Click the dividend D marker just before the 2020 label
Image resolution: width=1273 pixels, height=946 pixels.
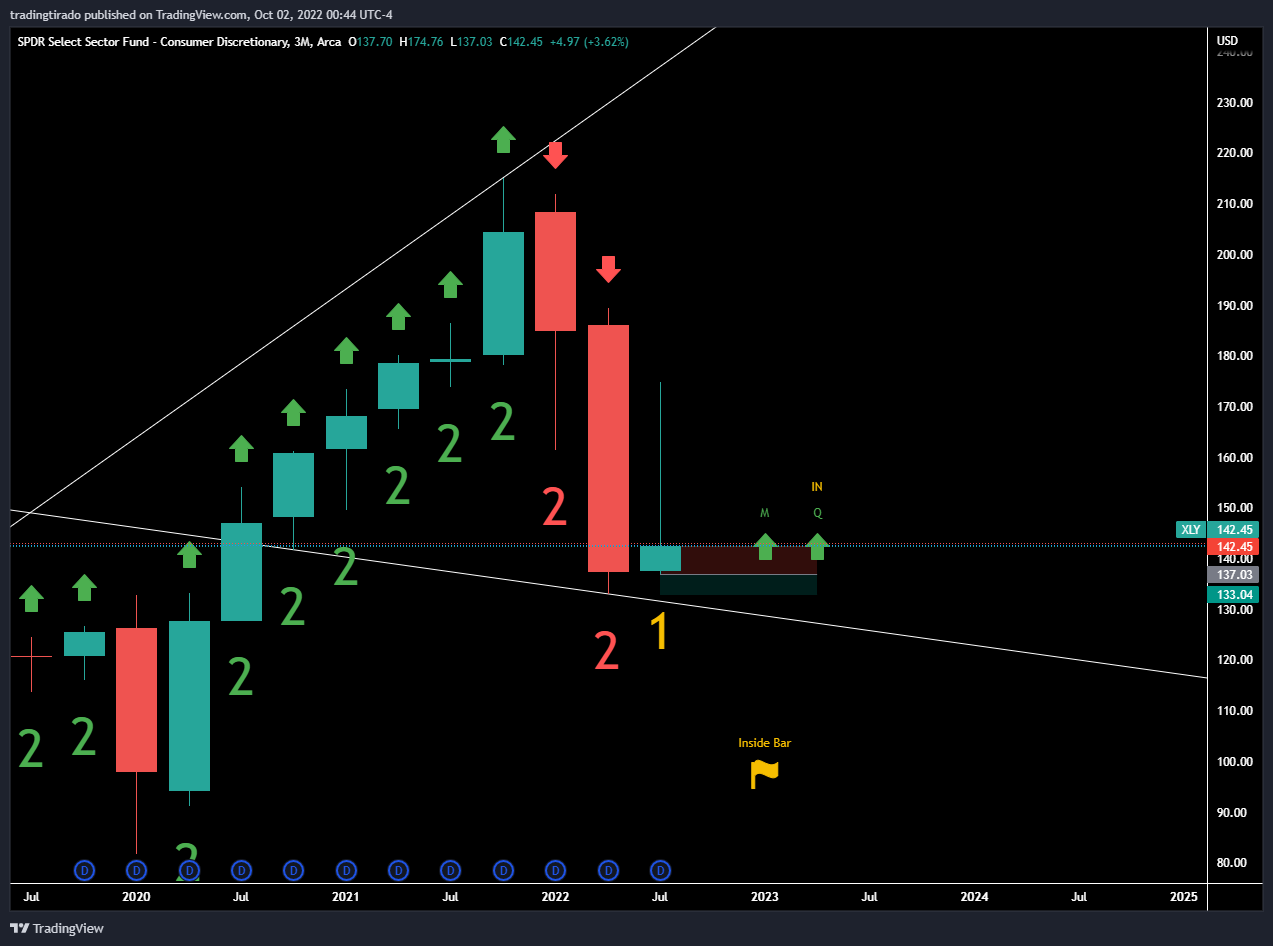click(x=85, y=870)
